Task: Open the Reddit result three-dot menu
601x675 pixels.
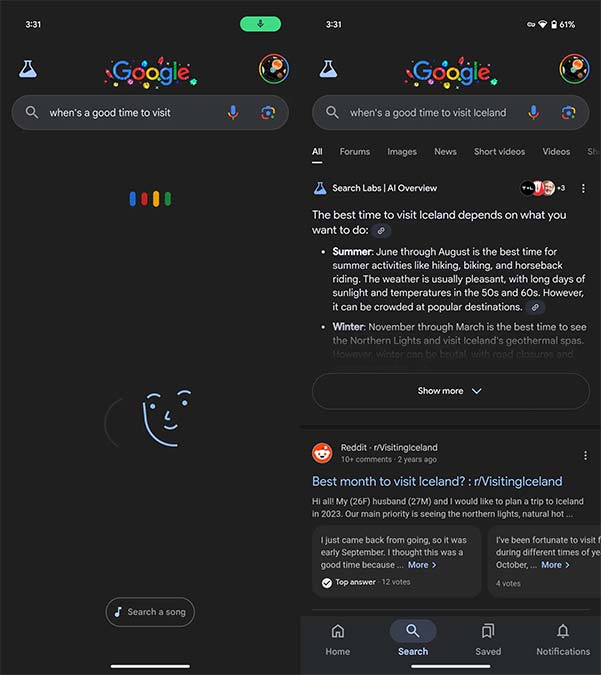Action: pyautogui.click(x=585, y=455)
